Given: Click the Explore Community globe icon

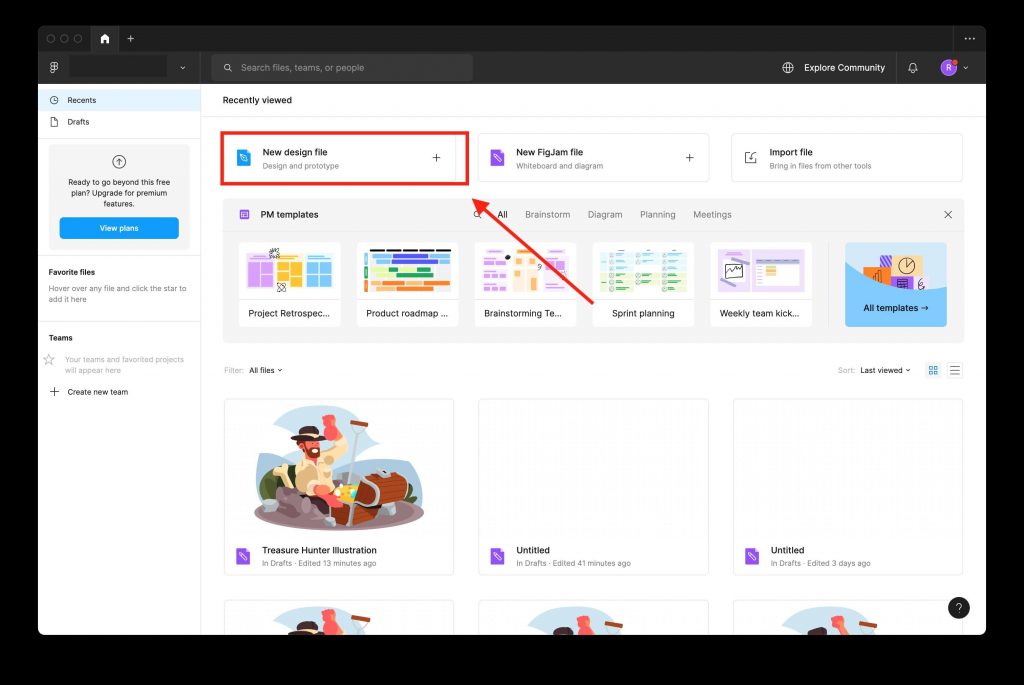Looking at the screenshot, I should coord(788,68).
